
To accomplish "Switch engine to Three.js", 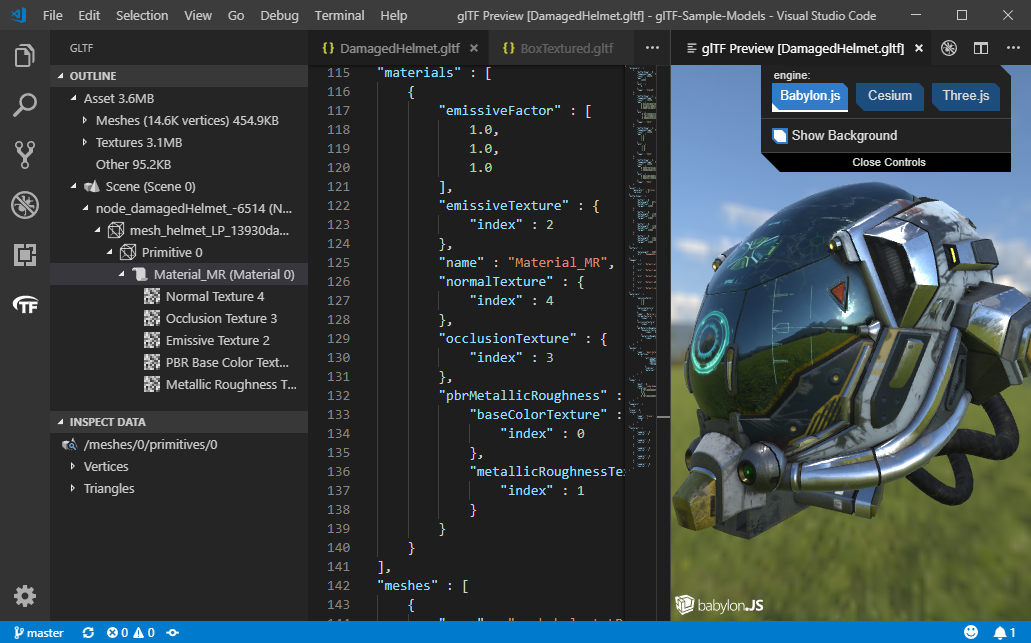I will point(965,96).
